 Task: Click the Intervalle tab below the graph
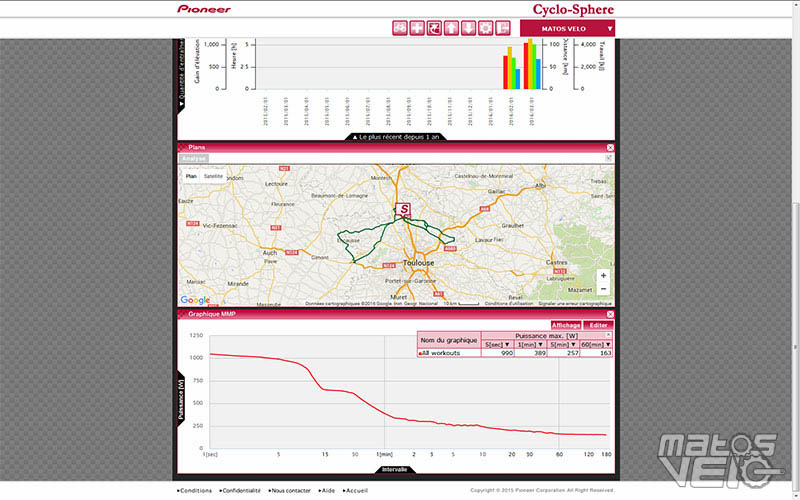pyautogui.click(x=395, y=469)
